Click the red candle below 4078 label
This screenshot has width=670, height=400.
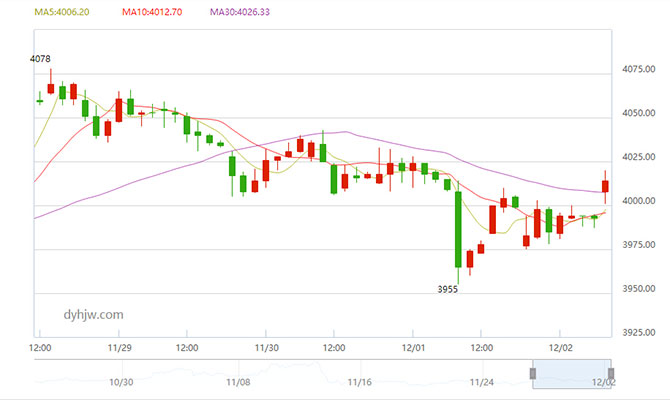(51, 89)
